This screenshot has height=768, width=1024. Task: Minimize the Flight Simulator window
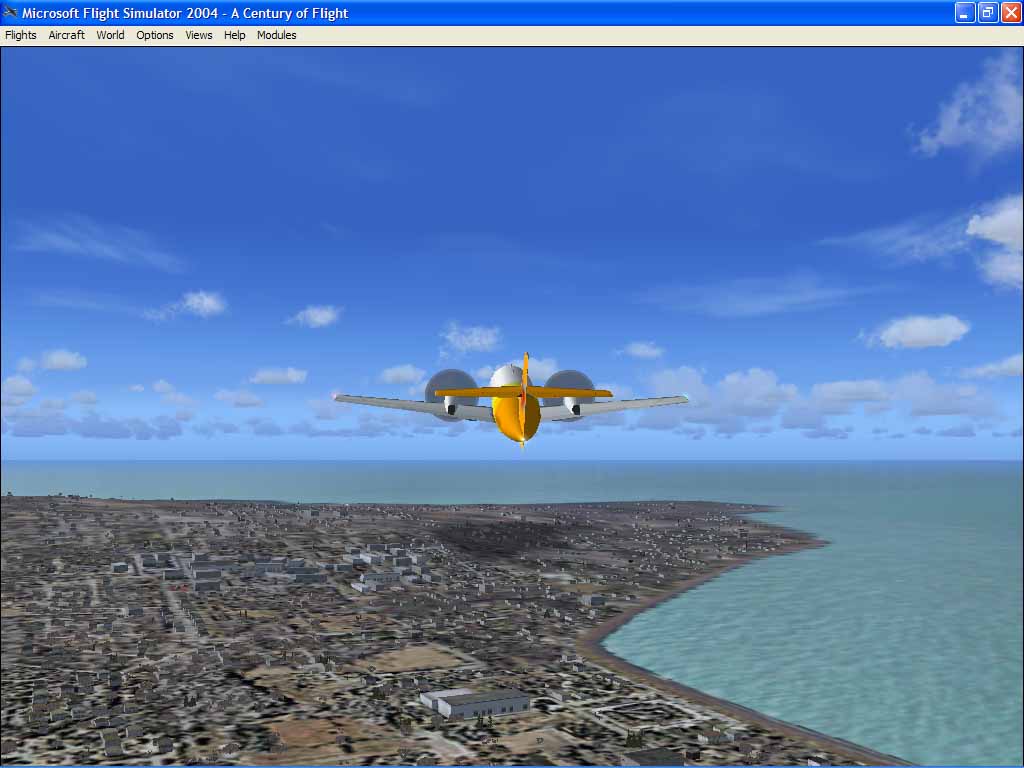coord(965,12)
